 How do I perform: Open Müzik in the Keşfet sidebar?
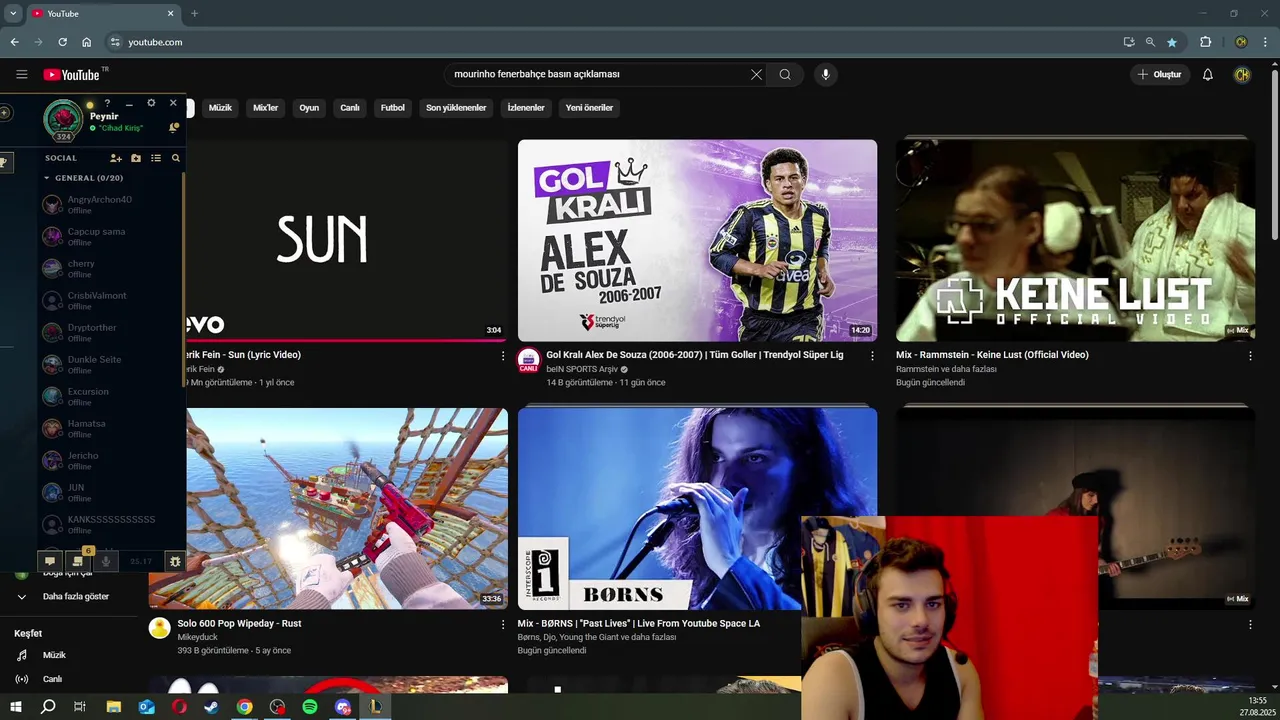pyautogui.click(x=54, y=655)
